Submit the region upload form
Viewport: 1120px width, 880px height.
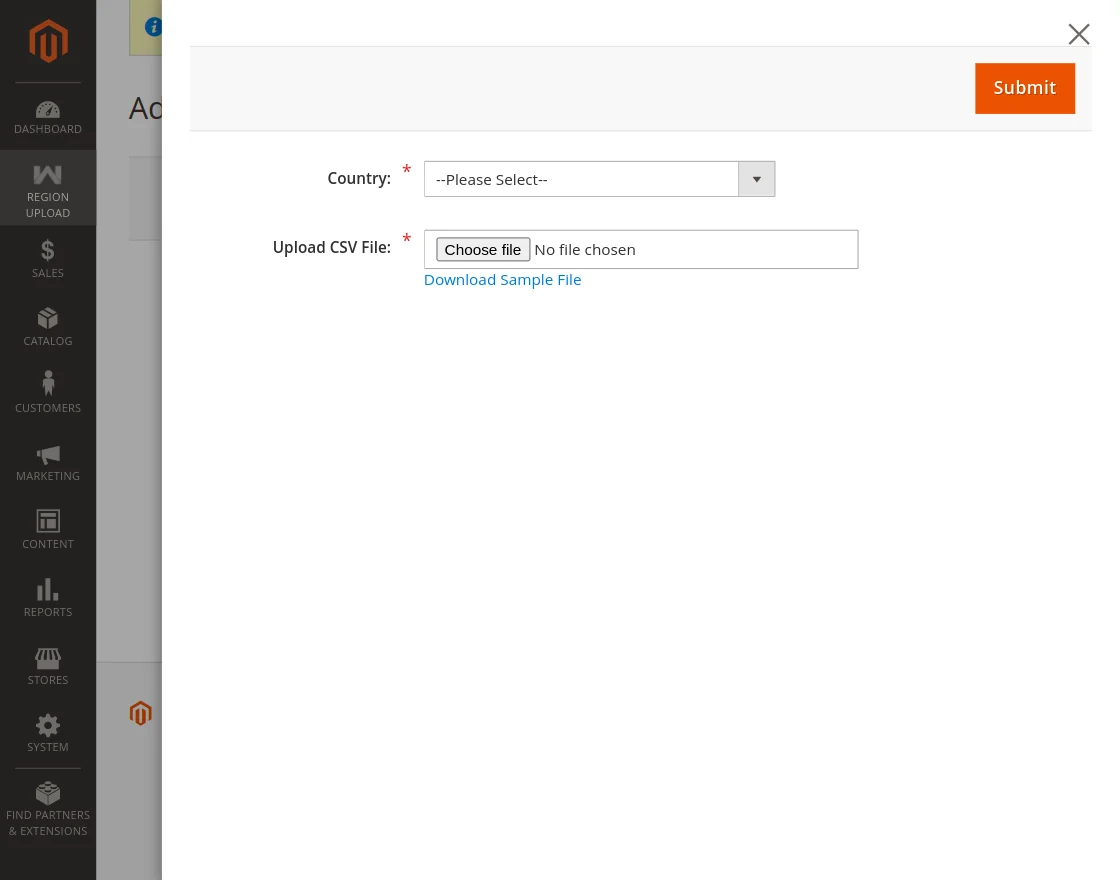coord(1024,88)
